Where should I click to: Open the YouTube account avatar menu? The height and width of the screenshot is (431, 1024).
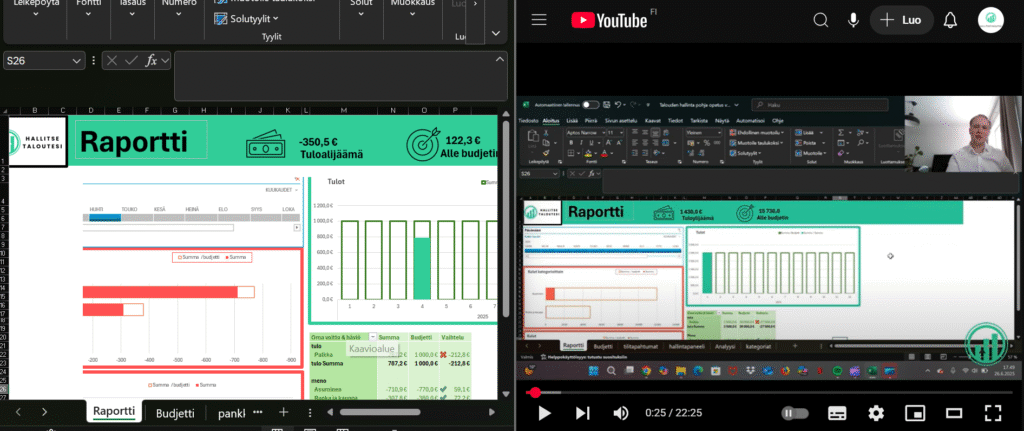990,20
